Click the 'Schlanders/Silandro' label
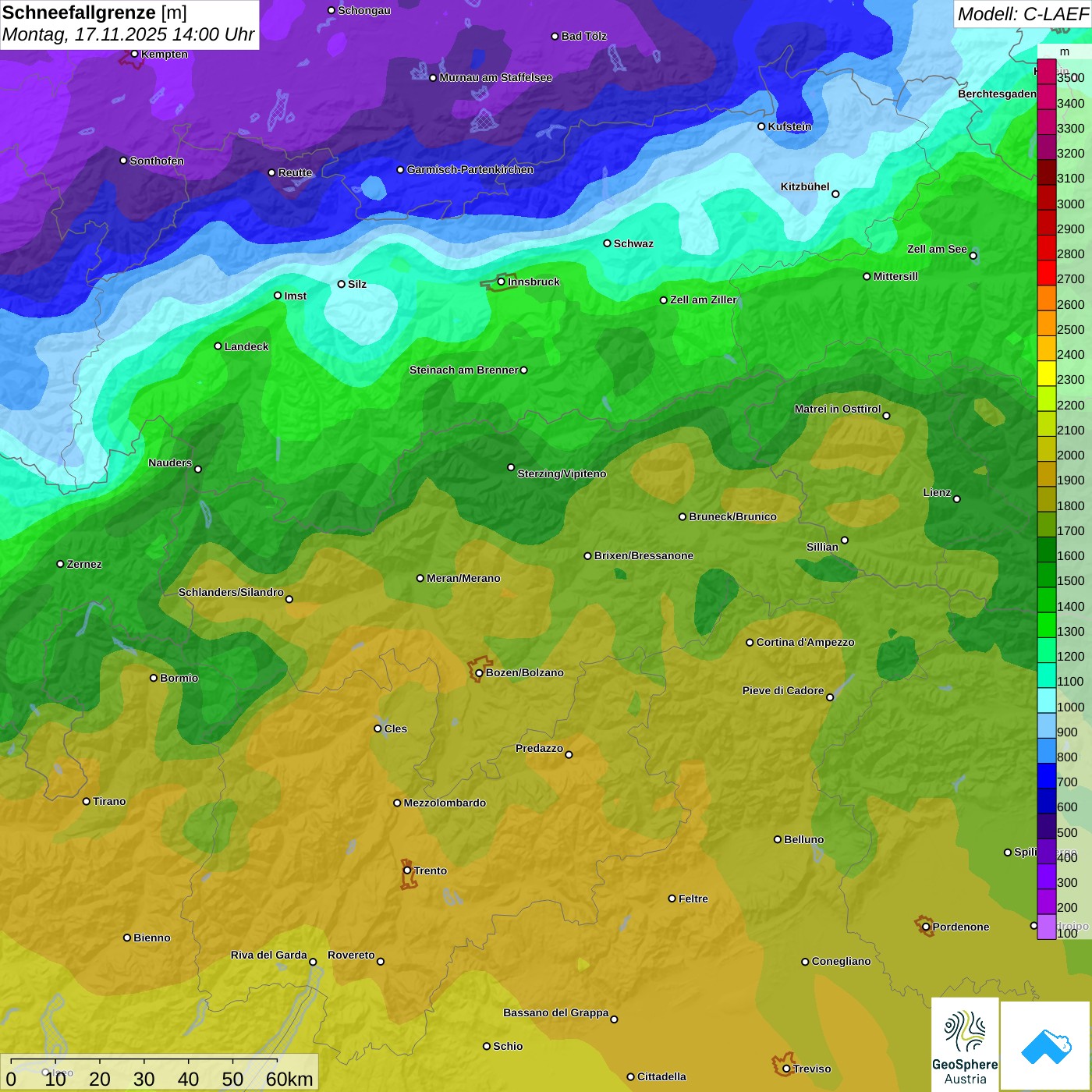This screenshot has width=1092, height=1092. pos(231,592)
